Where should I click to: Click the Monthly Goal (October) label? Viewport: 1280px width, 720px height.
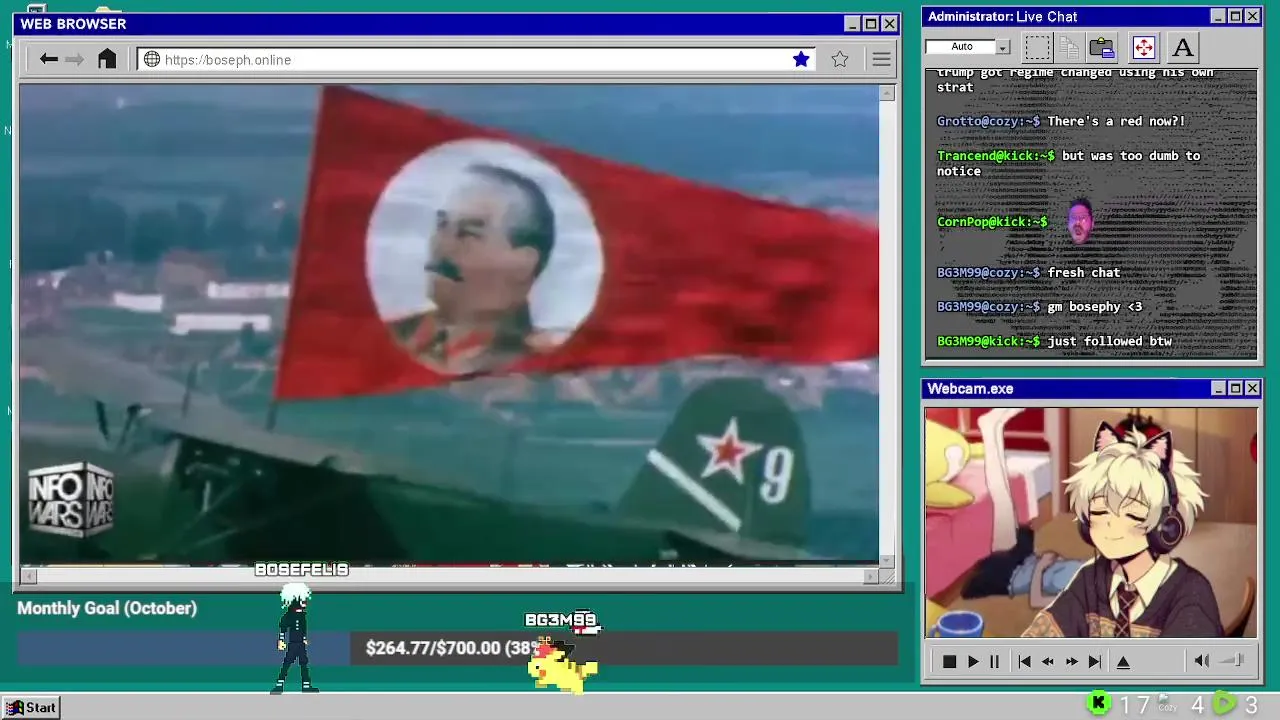[107, 608]
